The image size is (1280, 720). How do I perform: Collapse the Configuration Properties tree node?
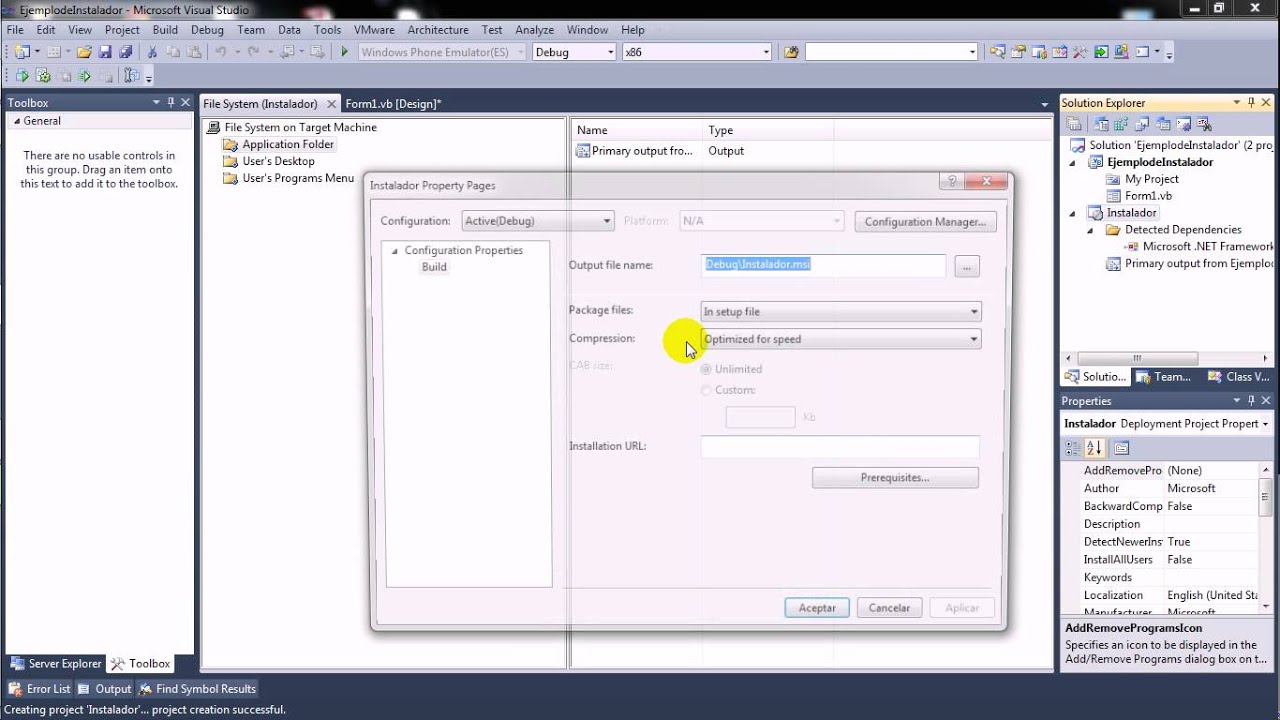click(x=395, y=251)
